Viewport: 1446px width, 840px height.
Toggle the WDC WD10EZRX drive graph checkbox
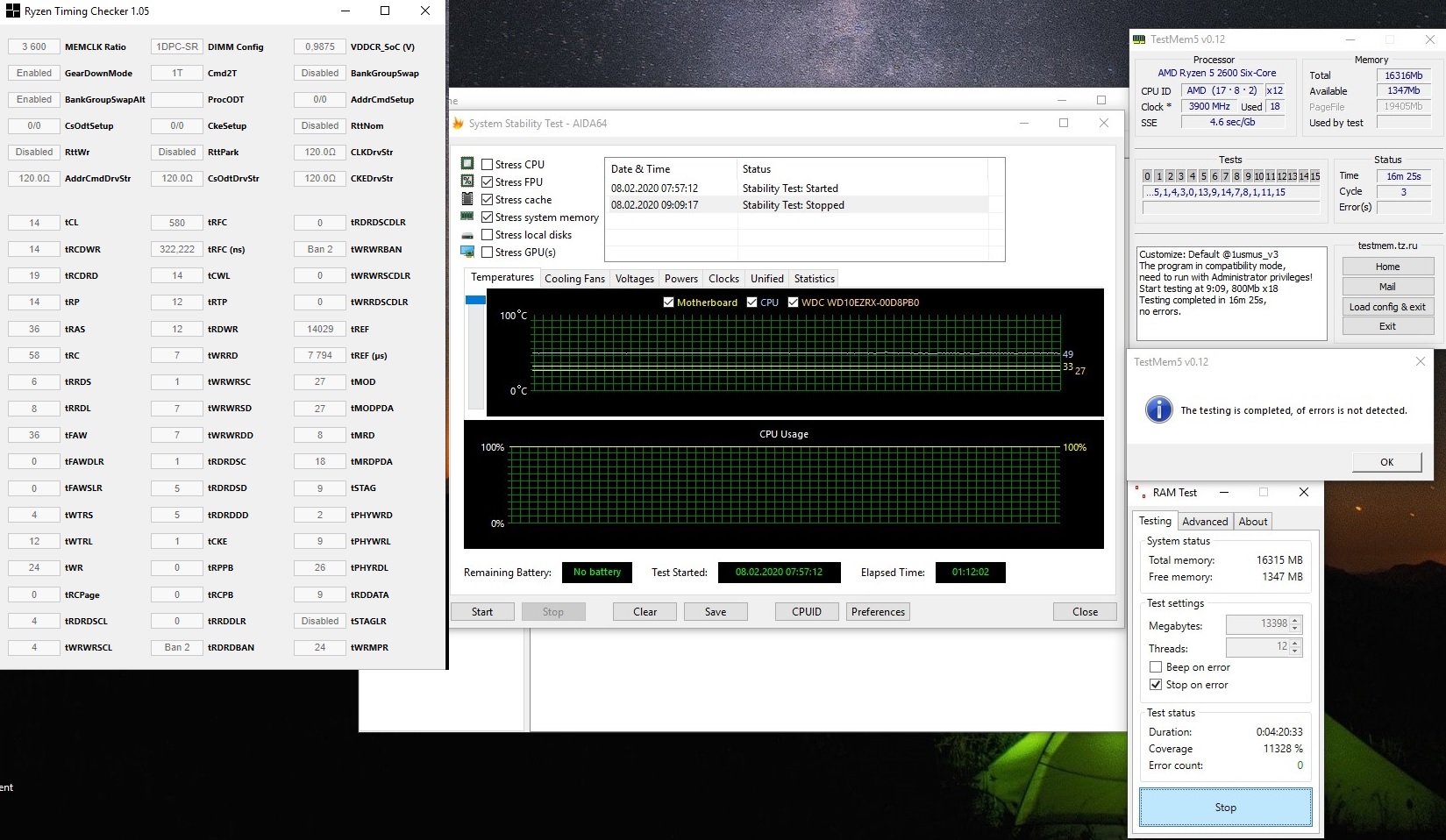(x=794, y=303)
